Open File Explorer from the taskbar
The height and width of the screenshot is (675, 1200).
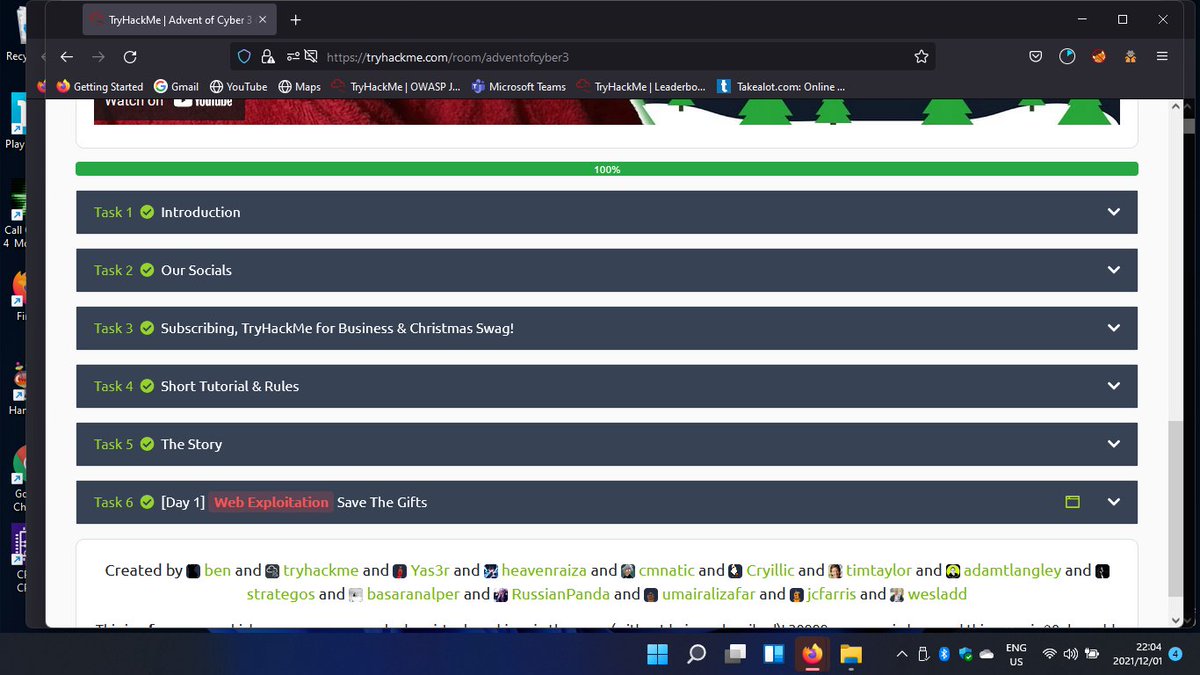pos(850,654)
